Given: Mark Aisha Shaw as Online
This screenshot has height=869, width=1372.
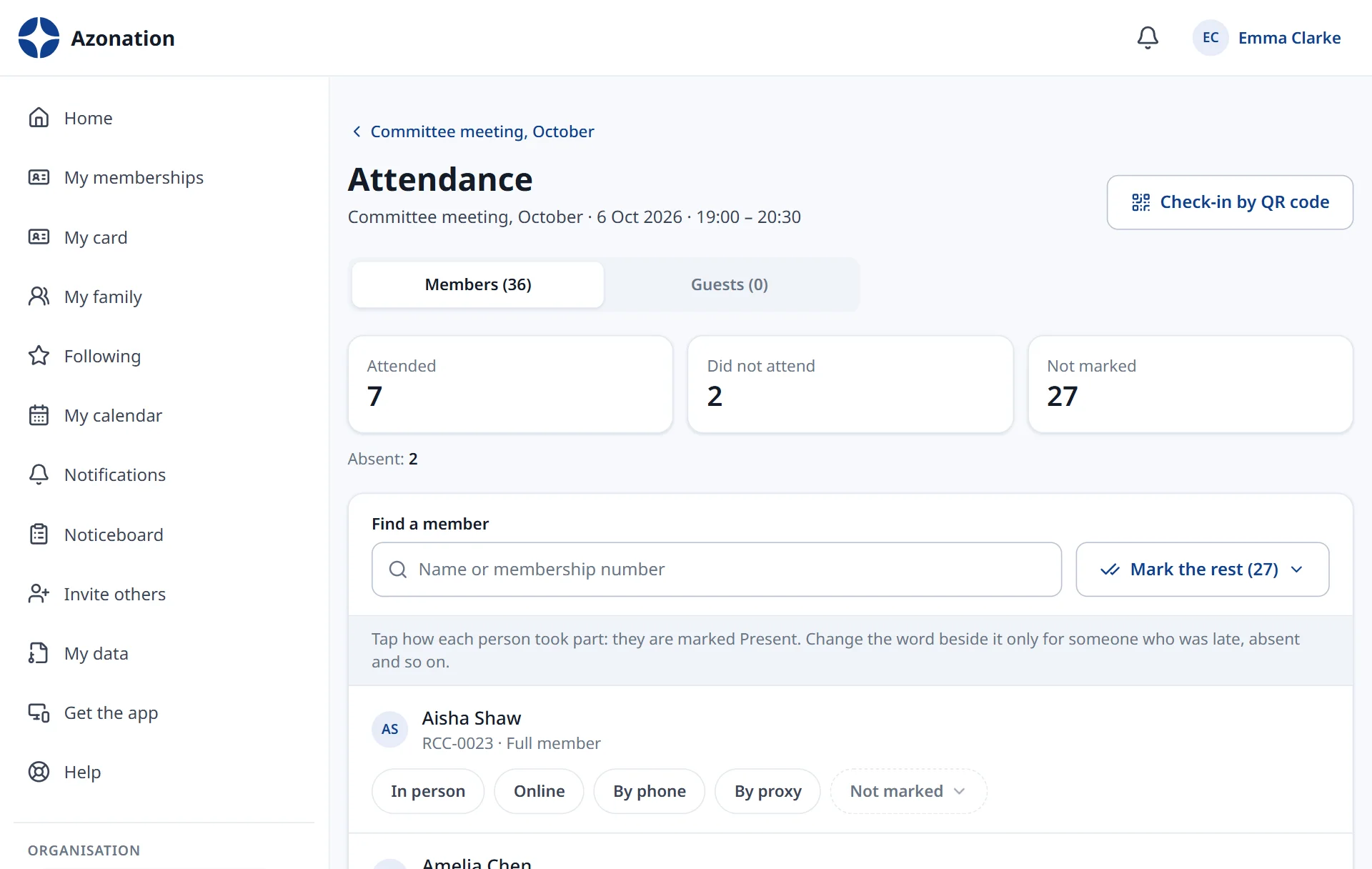Looking at the screenshot, I should click(539, 791).
